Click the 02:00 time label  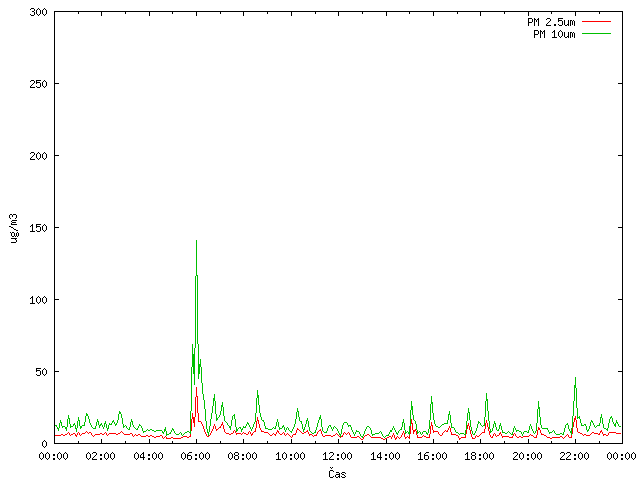100,456
